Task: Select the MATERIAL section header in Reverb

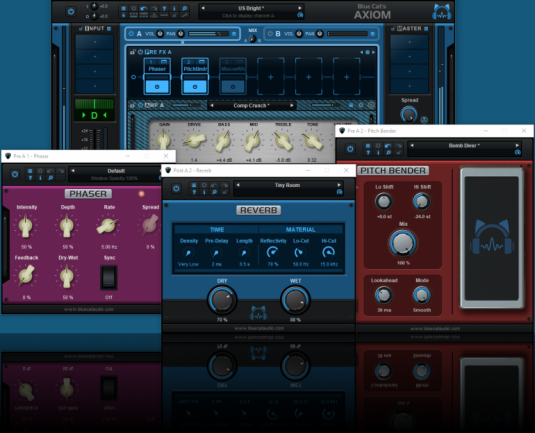Action: click(x=301, y=229)
